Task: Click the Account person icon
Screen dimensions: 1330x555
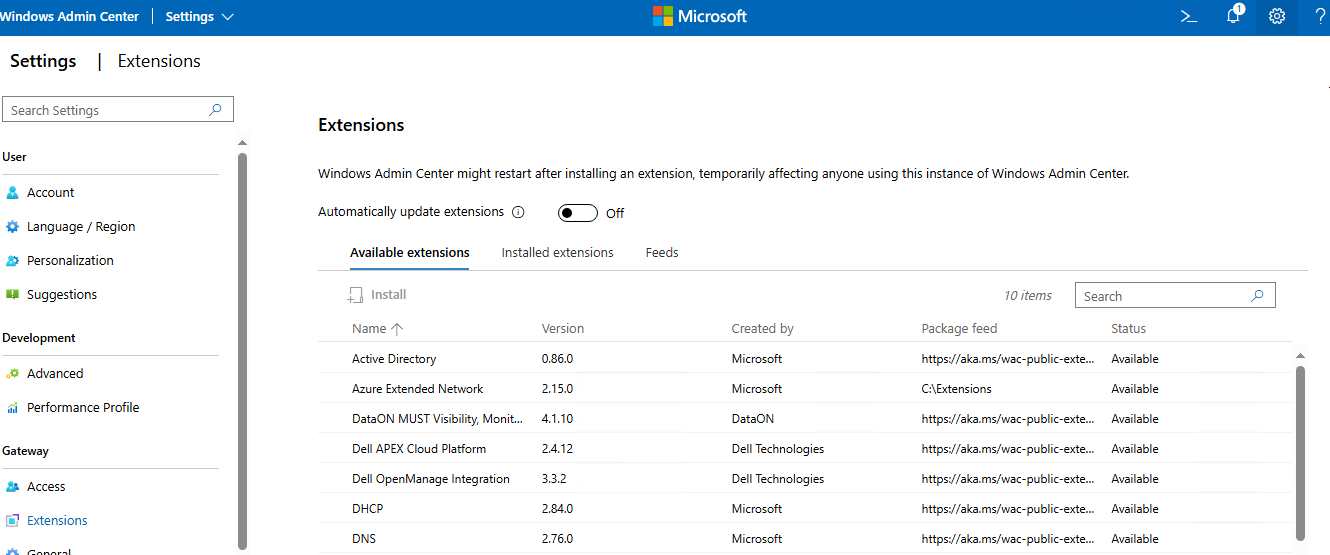Action: pos(13,193)
